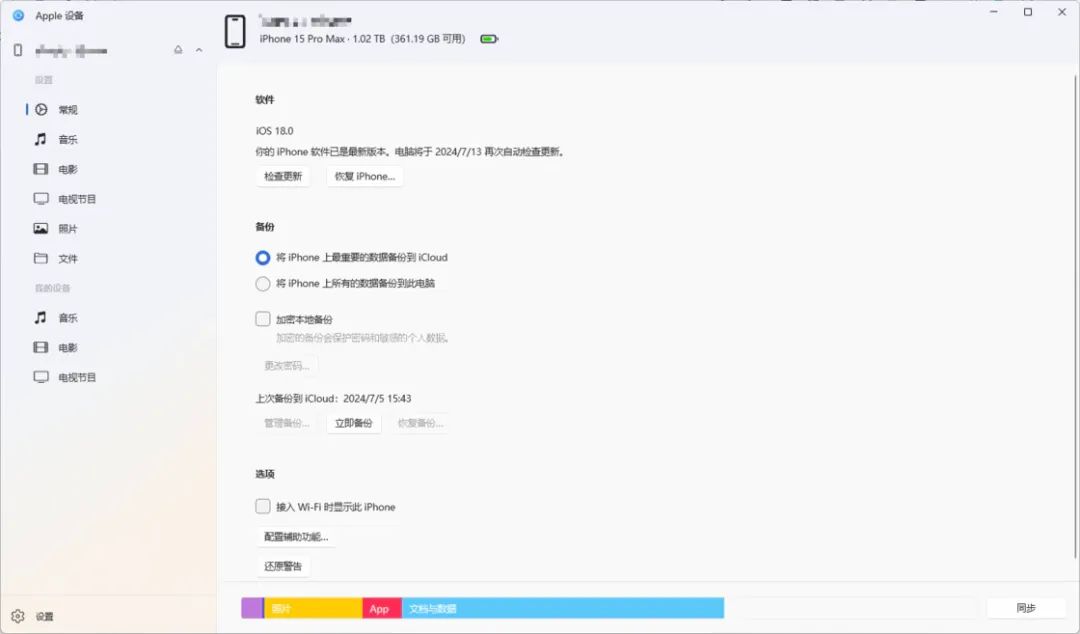Viewport: 1080px width, 634px height.
Task: Click the 检查更新 button
Action: pyautogui.click(x=283, y=176)
